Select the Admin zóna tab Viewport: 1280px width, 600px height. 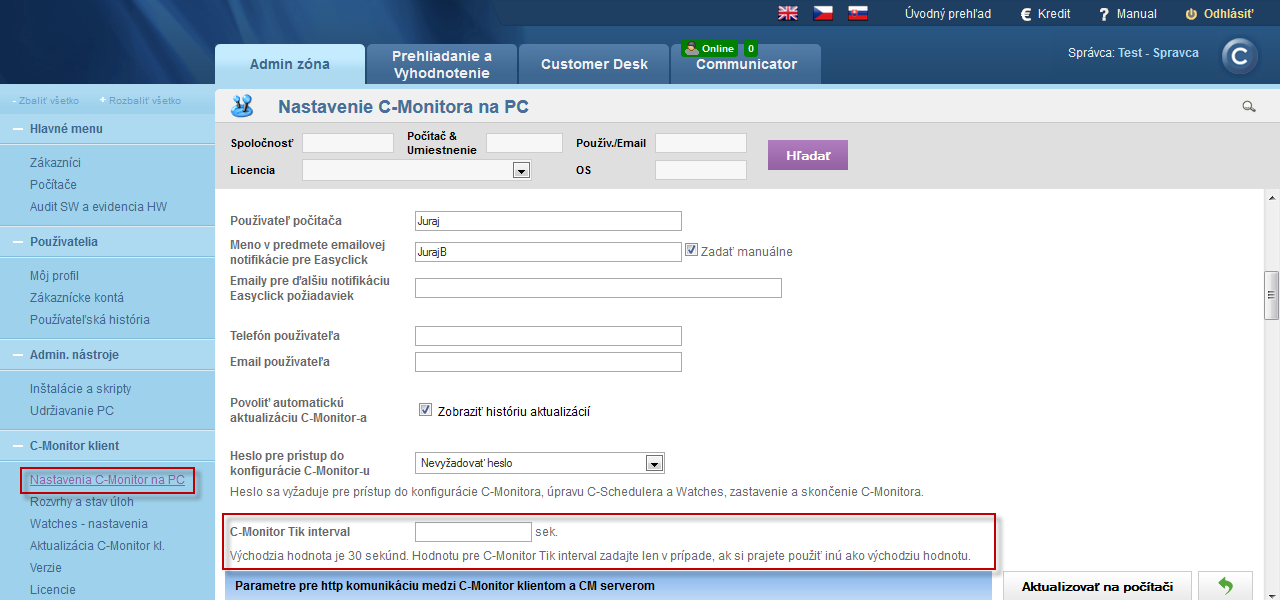[290, 65]
